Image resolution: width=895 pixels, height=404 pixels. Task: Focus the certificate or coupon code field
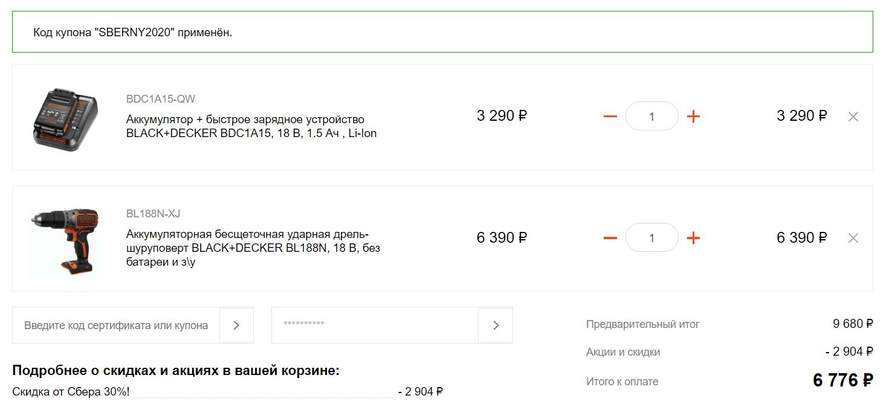pos(116,325)
